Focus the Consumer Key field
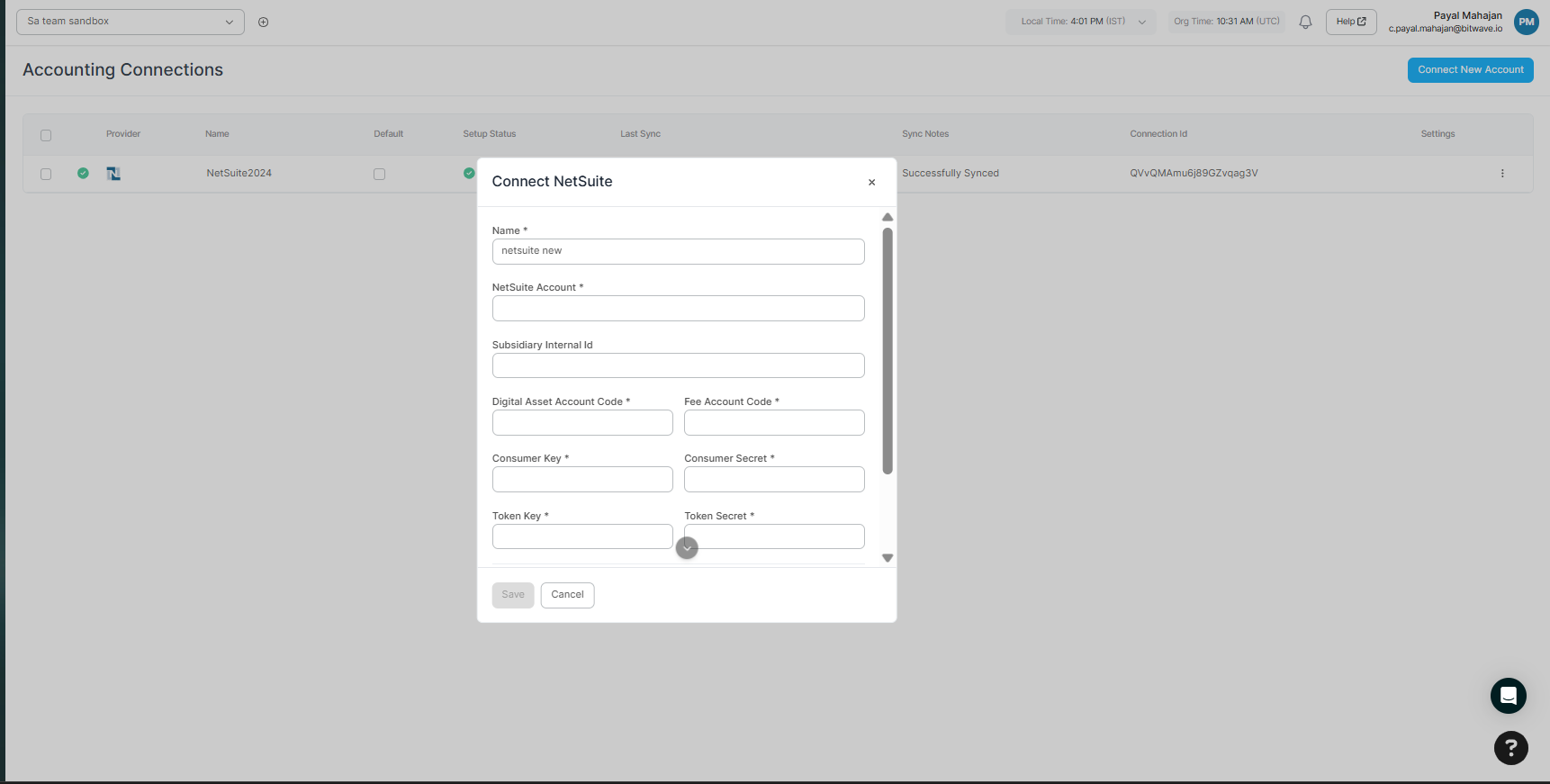The height and width of the screenshot is (784, 1550). click(582, 479)
